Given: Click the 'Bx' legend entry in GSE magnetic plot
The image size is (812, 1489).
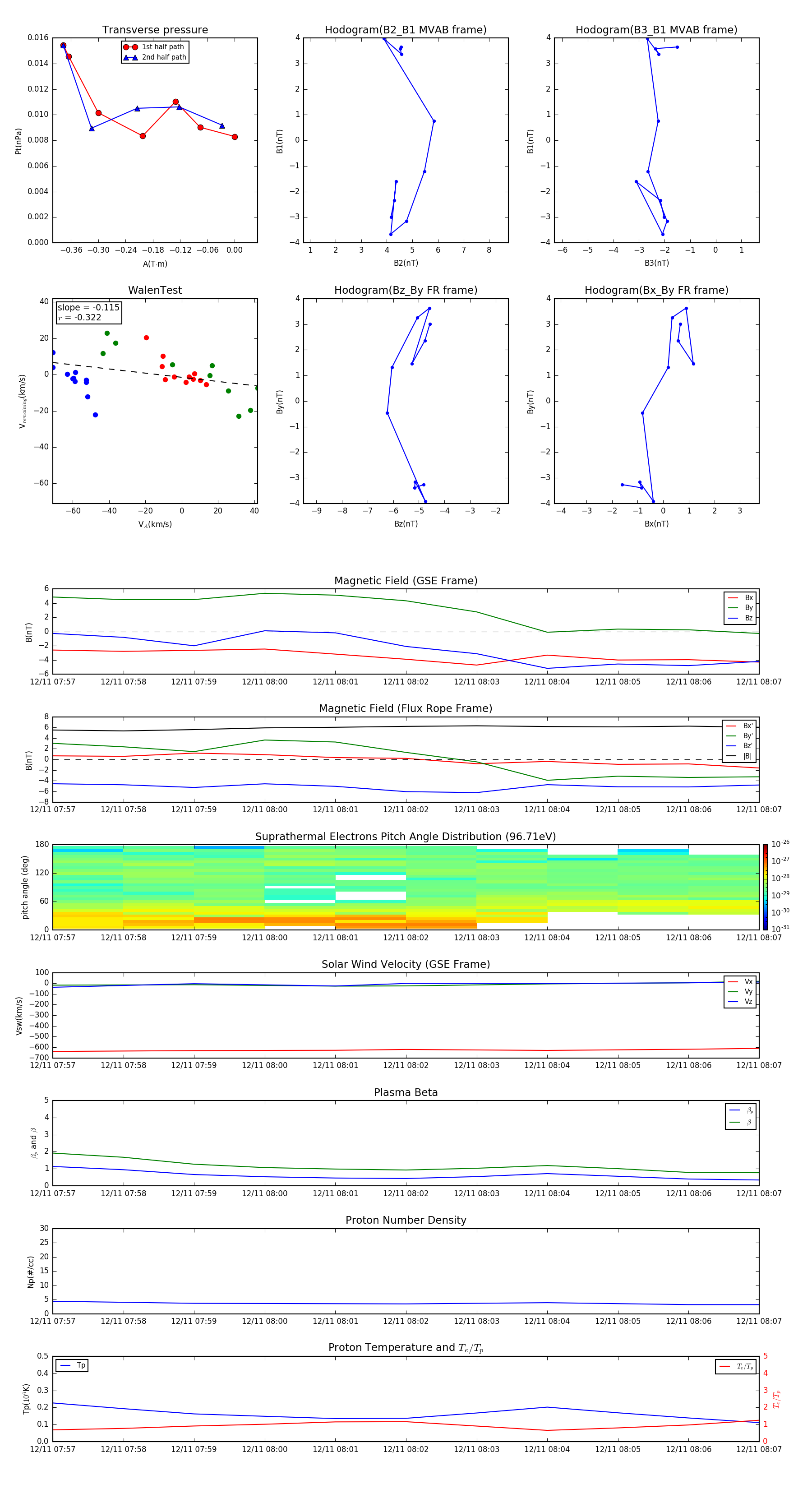Looking at the screenshot, I should pyautogui.click(x=740, y=598).
